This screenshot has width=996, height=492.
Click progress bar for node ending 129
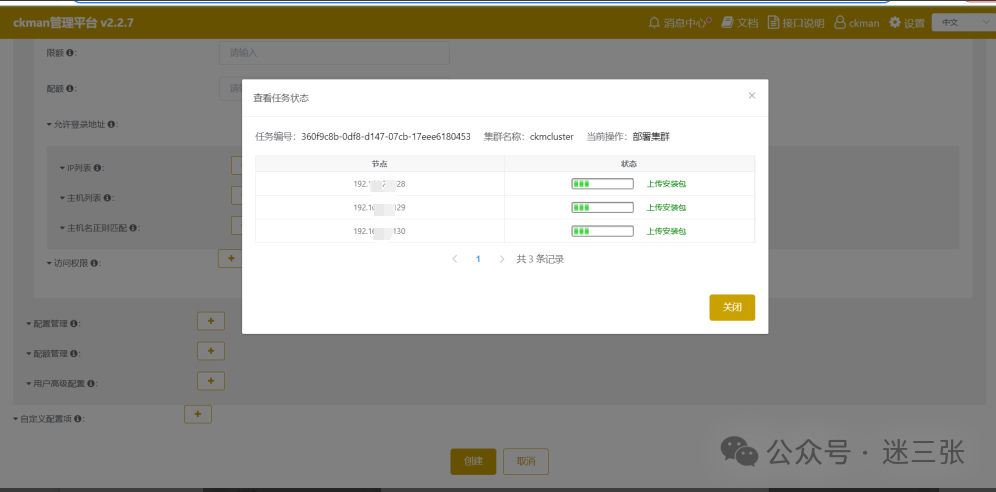pyautogui.click(x=602, y=207)
